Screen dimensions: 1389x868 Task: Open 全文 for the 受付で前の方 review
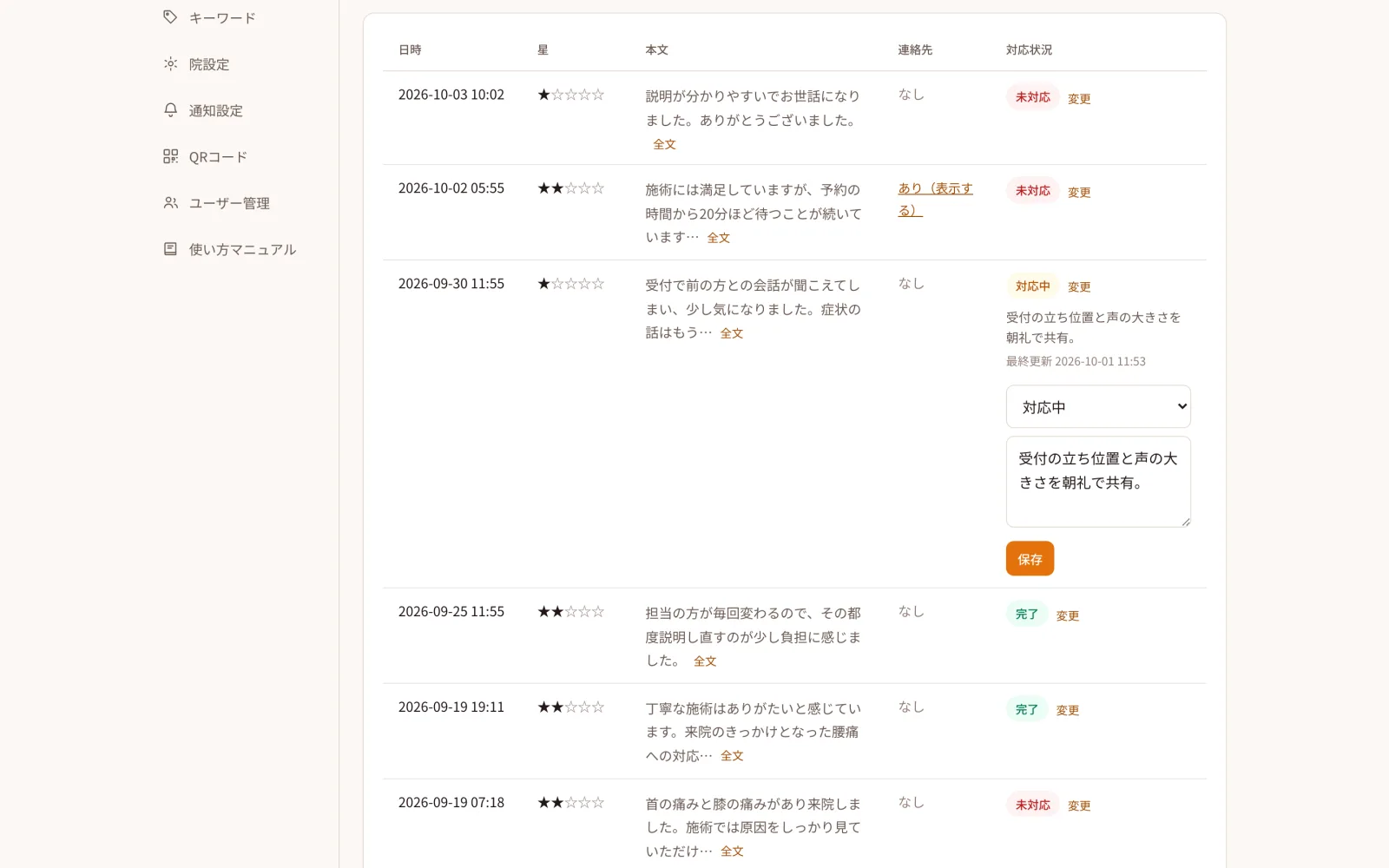click(x=731, y=333)
